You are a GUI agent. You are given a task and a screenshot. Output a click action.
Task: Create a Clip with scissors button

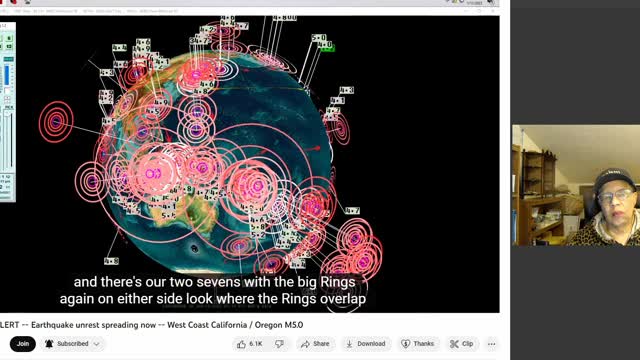(x=462, y=344)
